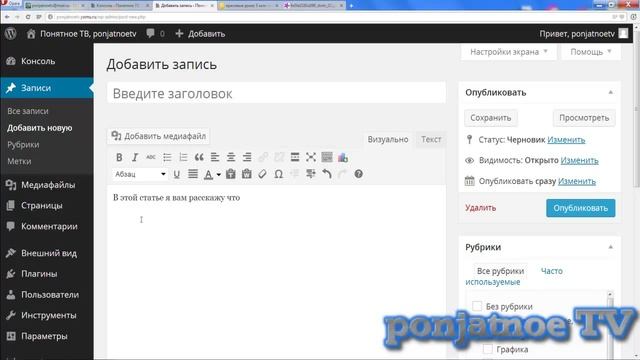Click 'Изменить' next to Видимость

(579, 160)
